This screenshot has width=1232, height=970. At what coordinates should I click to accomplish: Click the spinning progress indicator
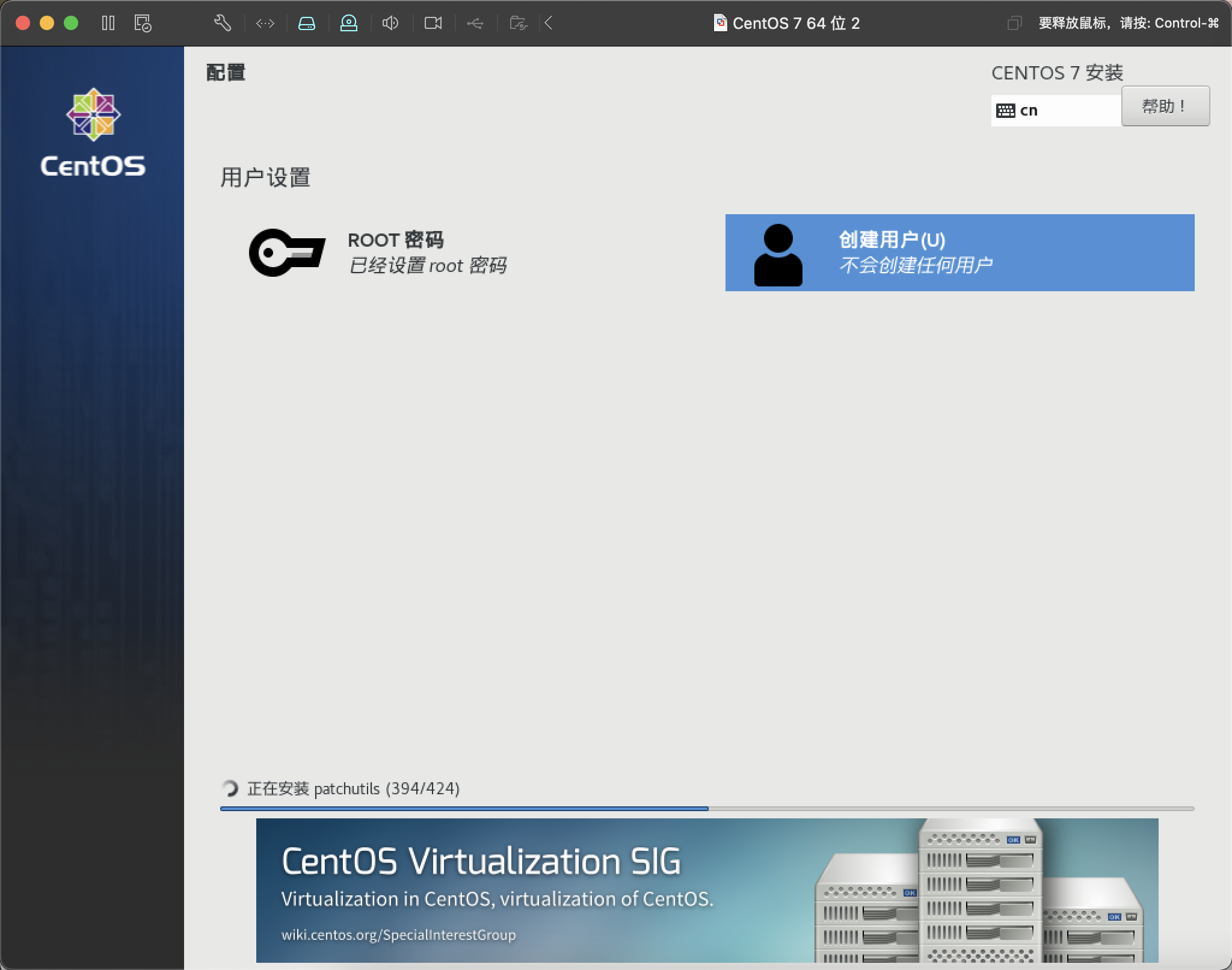[x=230, y=788]
